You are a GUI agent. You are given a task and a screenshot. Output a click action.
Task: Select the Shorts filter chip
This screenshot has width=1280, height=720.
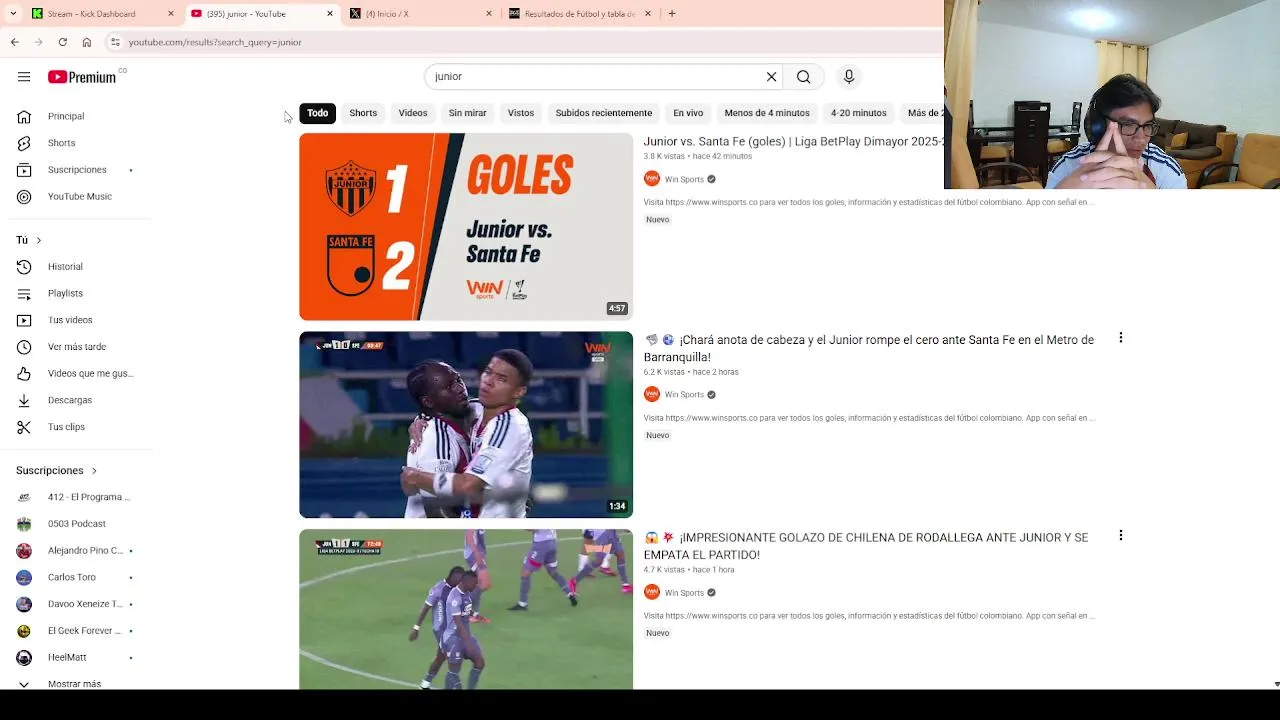click(363, 113)
